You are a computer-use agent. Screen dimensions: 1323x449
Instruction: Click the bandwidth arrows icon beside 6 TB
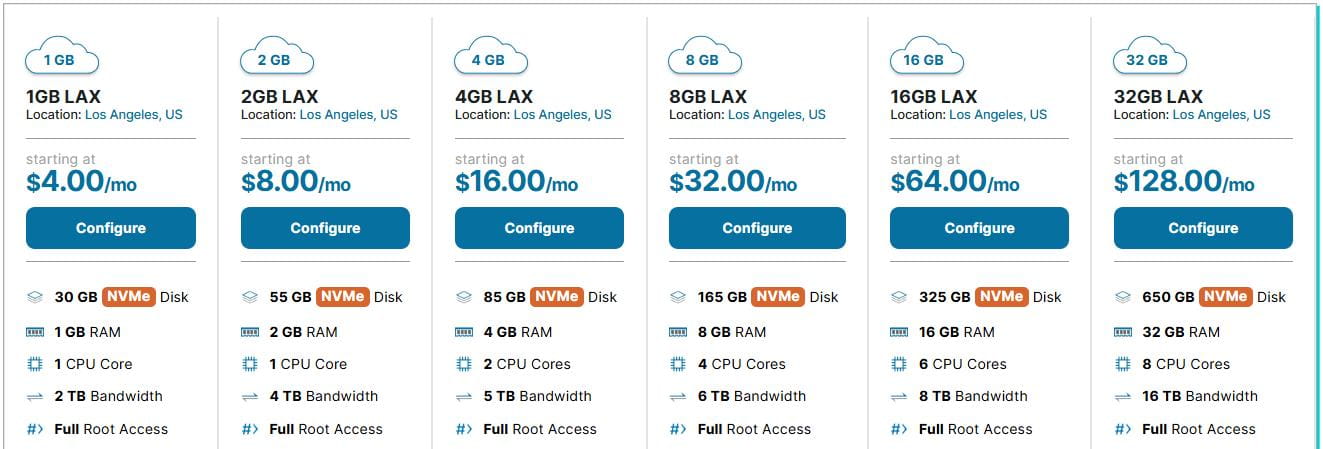[678, 397]
